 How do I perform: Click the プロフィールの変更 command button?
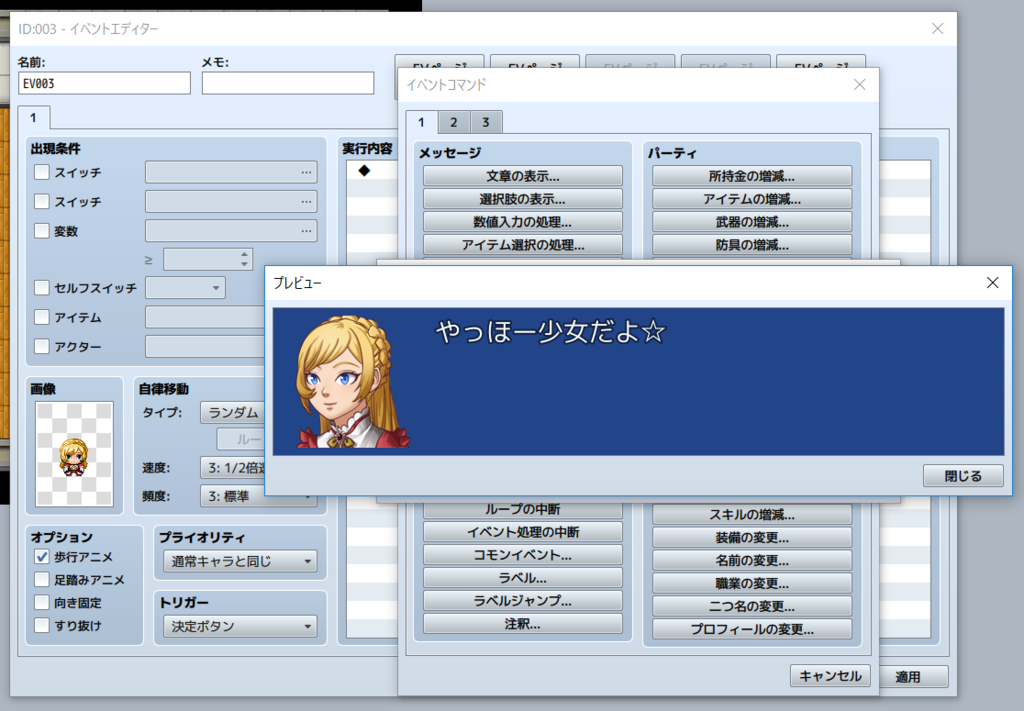pos(752,629)
